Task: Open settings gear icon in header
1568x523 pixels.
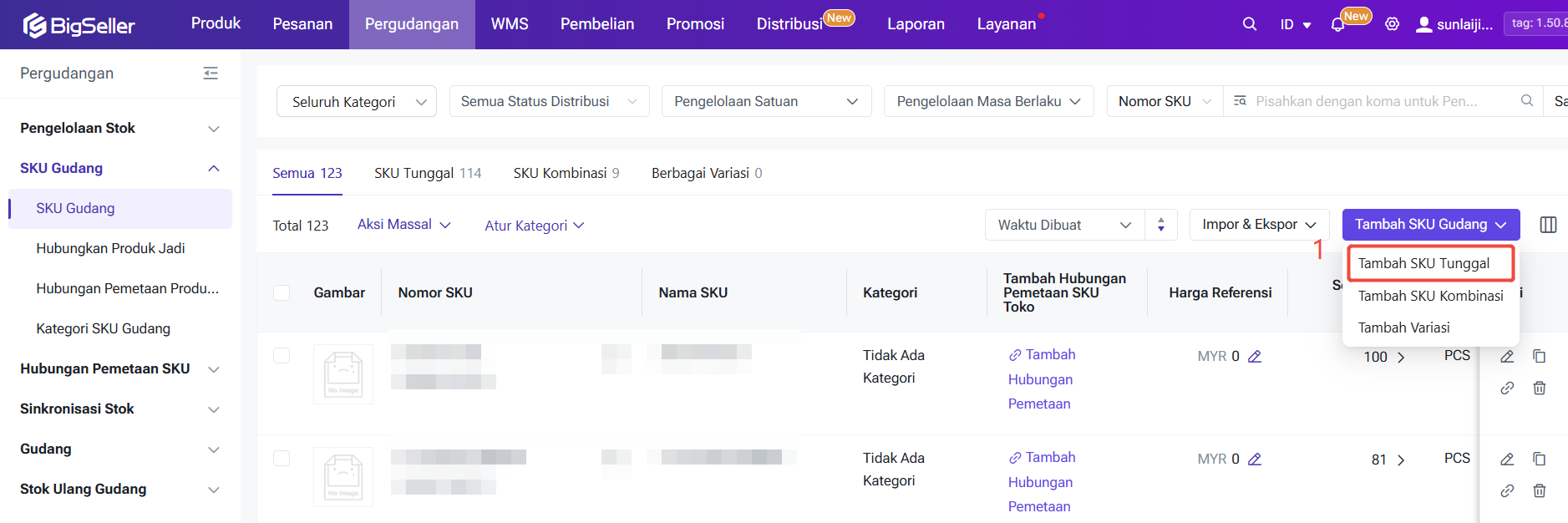Action: click(1392, 24)
